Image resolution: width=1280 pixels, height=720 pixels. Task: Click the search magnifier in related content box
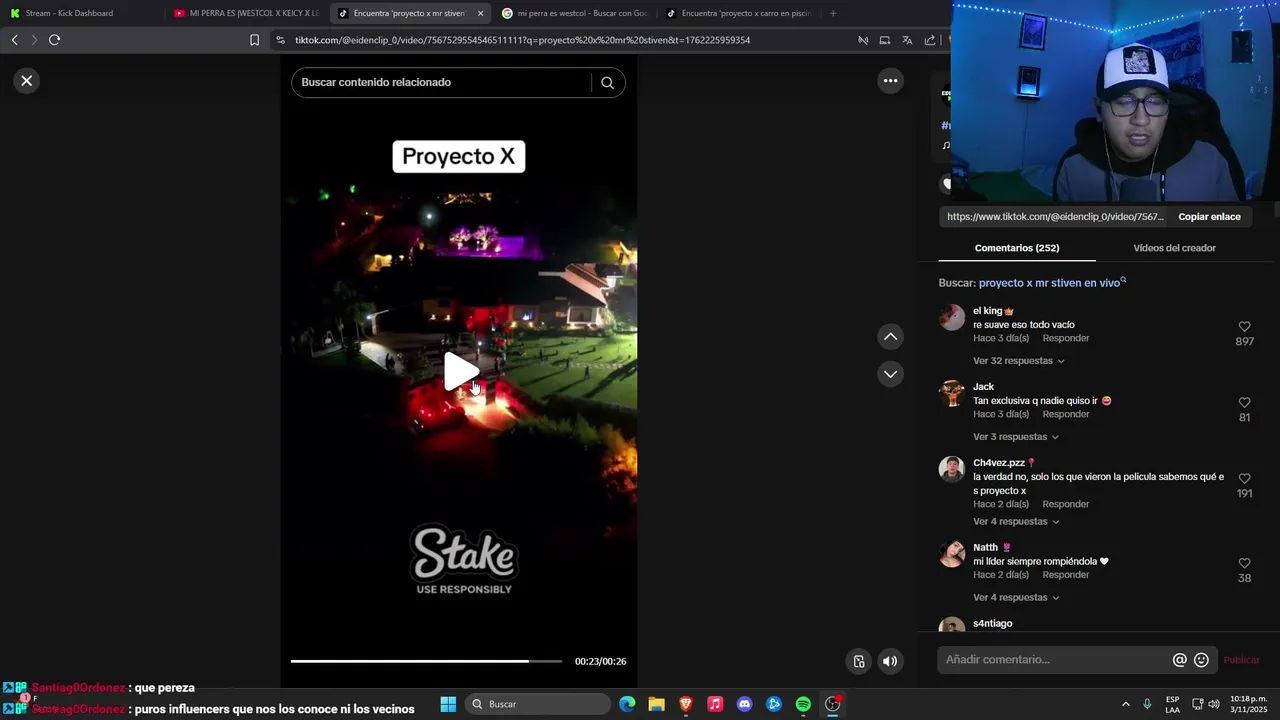(607, 83)
